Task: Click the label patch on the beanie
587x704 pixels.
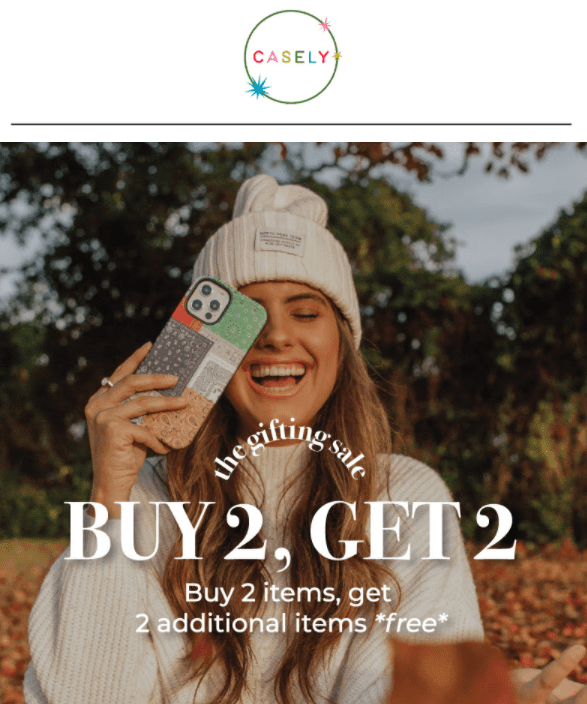Action: pyautogui.click(x=280, y=242)
